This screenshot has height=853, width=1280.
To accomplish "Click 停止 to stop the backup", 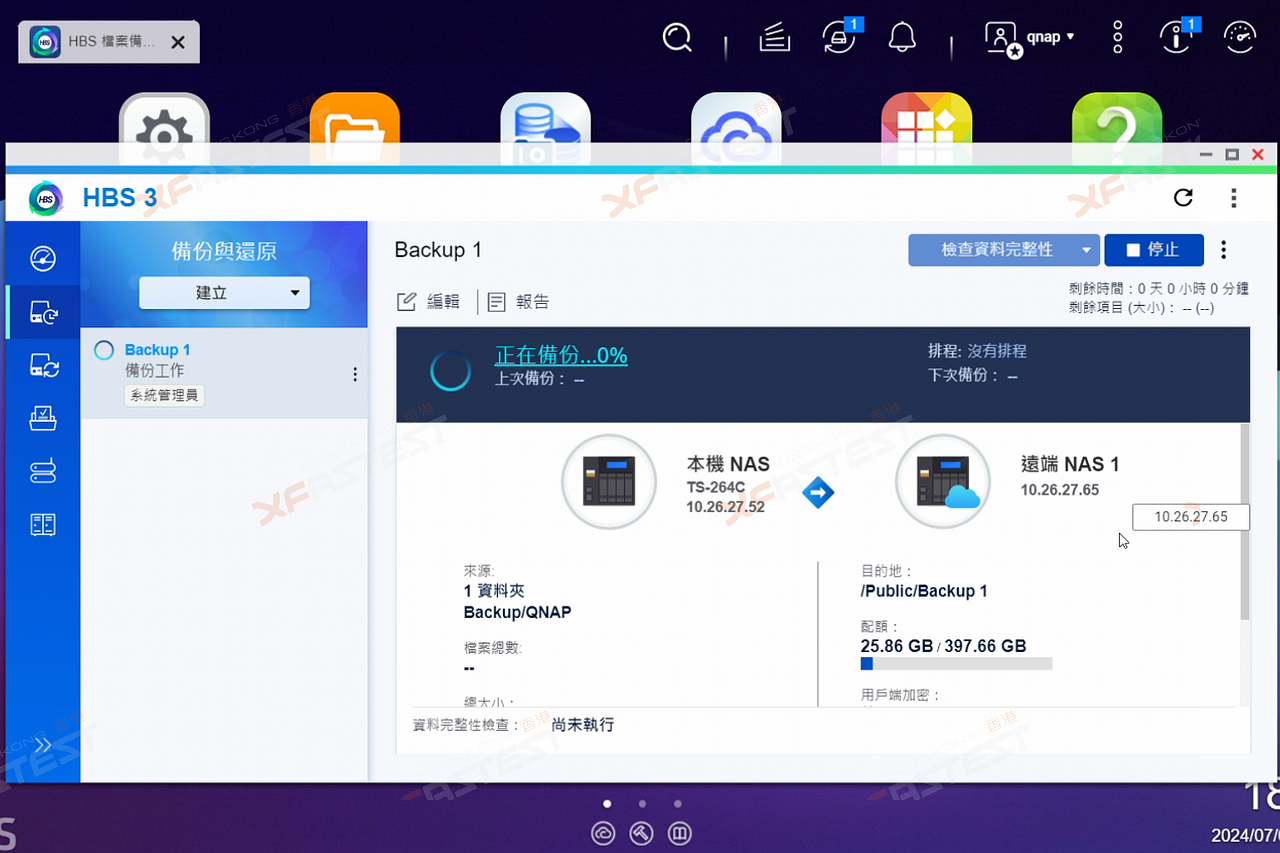I will pyautogui.click(x=1154, y=250).
